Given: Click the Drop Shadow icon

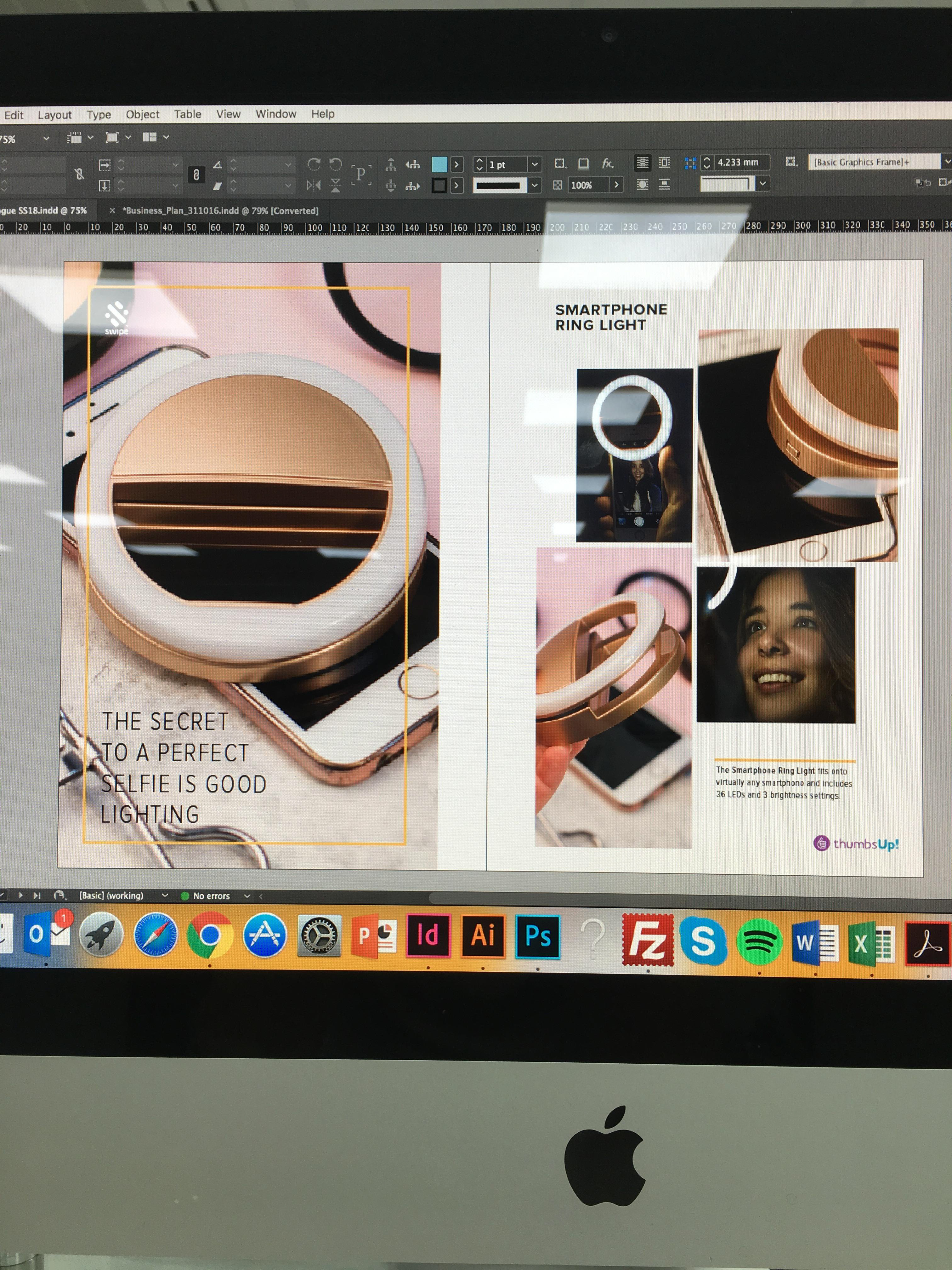Looking at the screenshot, I should pos(584,163).
